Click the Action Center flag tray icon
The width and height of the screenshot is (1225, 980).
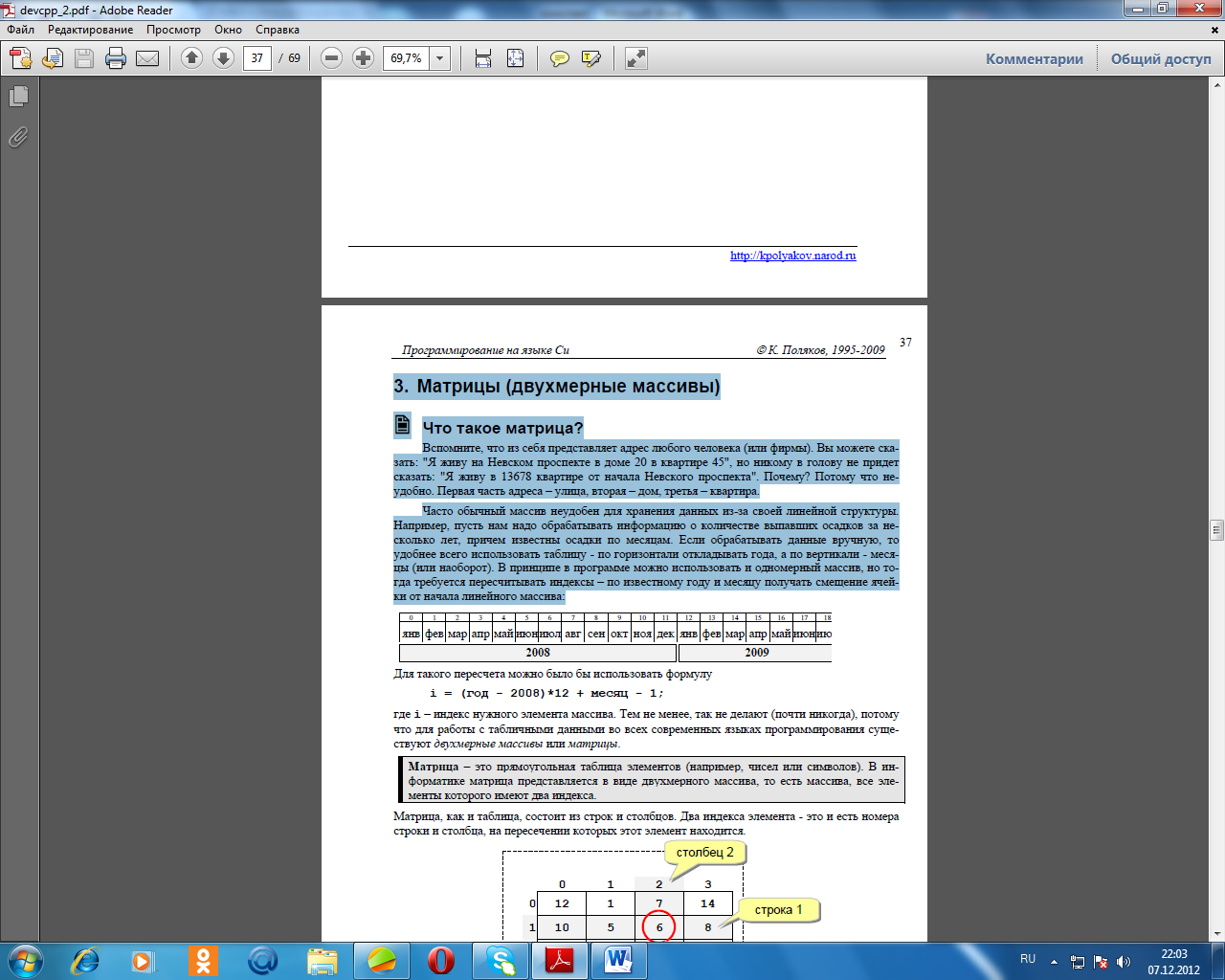coord(1101,961)
